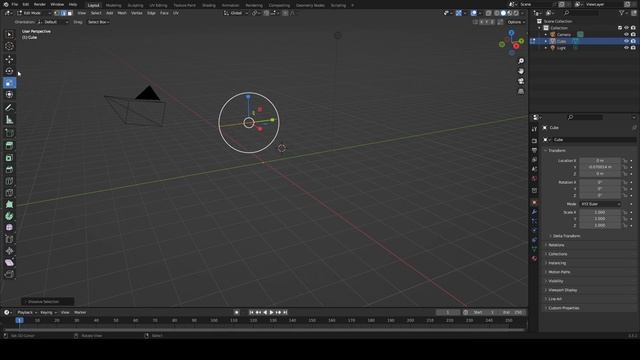Switch to the Modeling workspace tab
This screenshot has width=640, height=360.
point(113,5)
